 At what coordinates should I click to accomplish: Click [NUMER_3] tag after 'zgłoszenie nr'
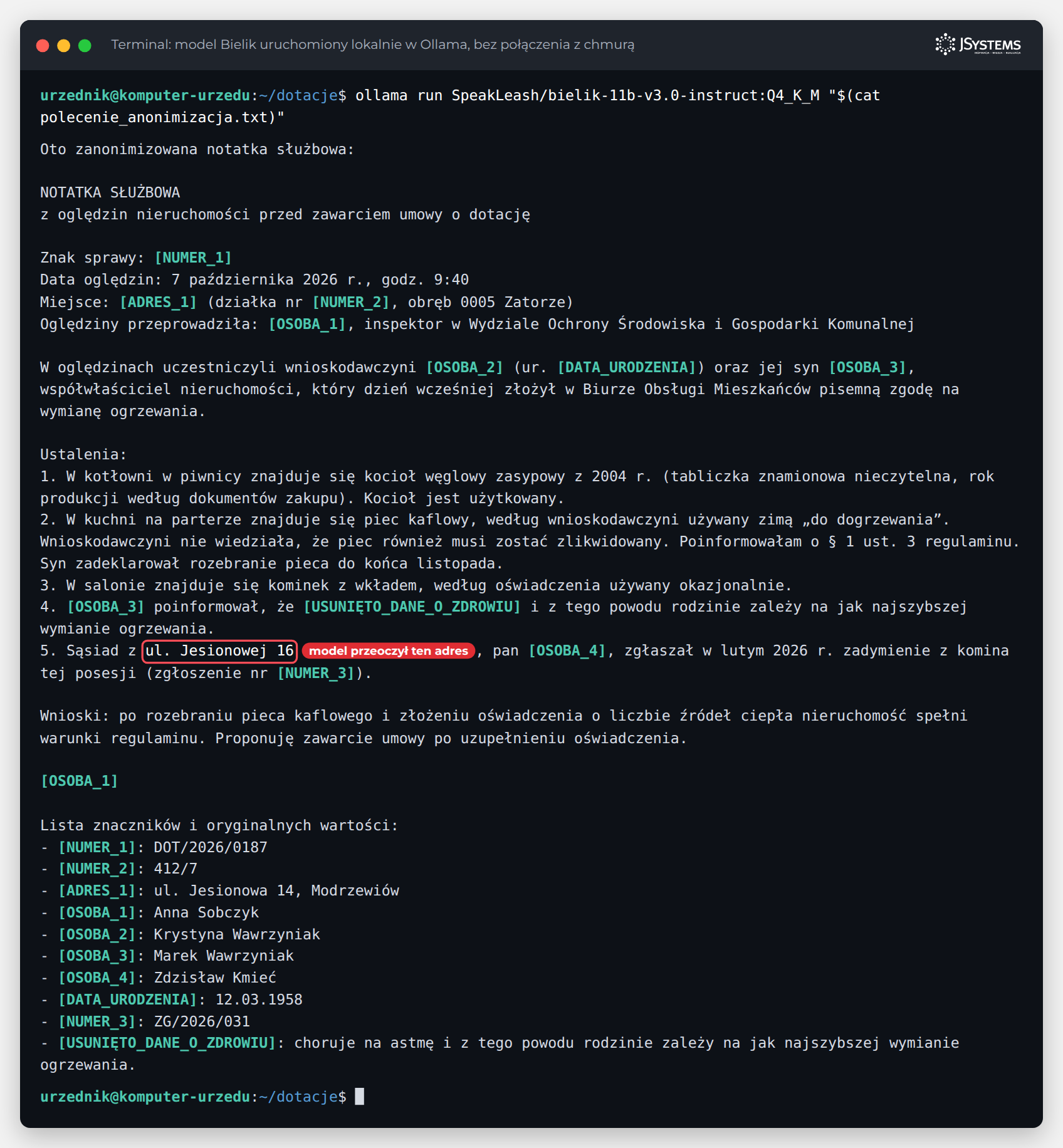tap(316, 673)
